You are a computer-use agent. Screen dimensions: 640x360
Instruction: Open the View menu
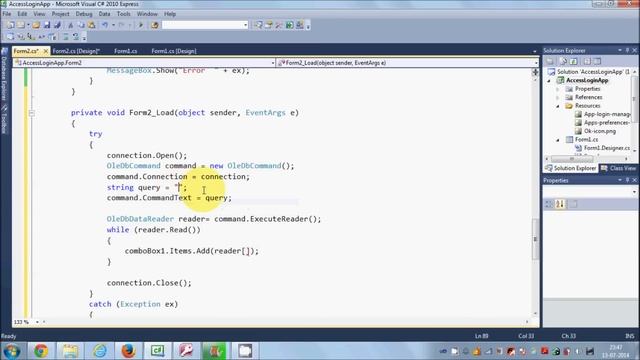[39, 14]
